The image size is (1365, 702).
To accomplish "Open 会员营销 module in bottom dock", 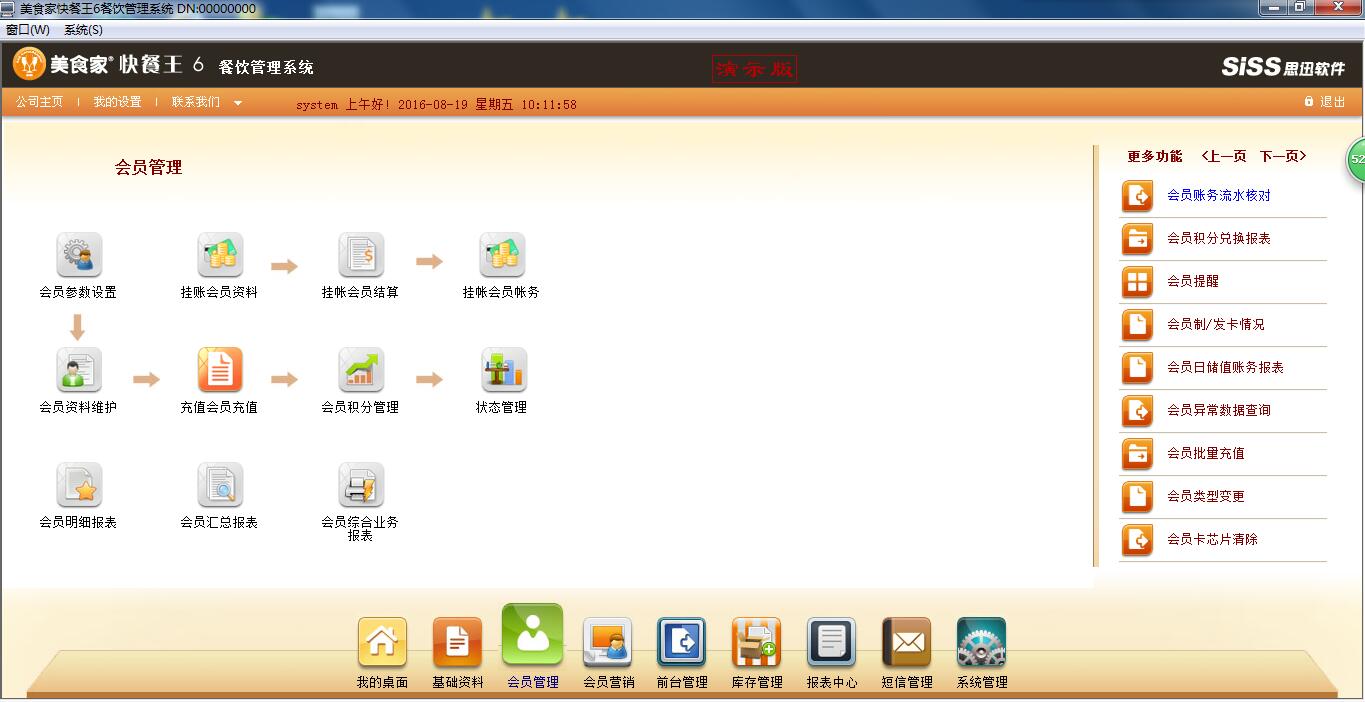I will coord(608,643).
